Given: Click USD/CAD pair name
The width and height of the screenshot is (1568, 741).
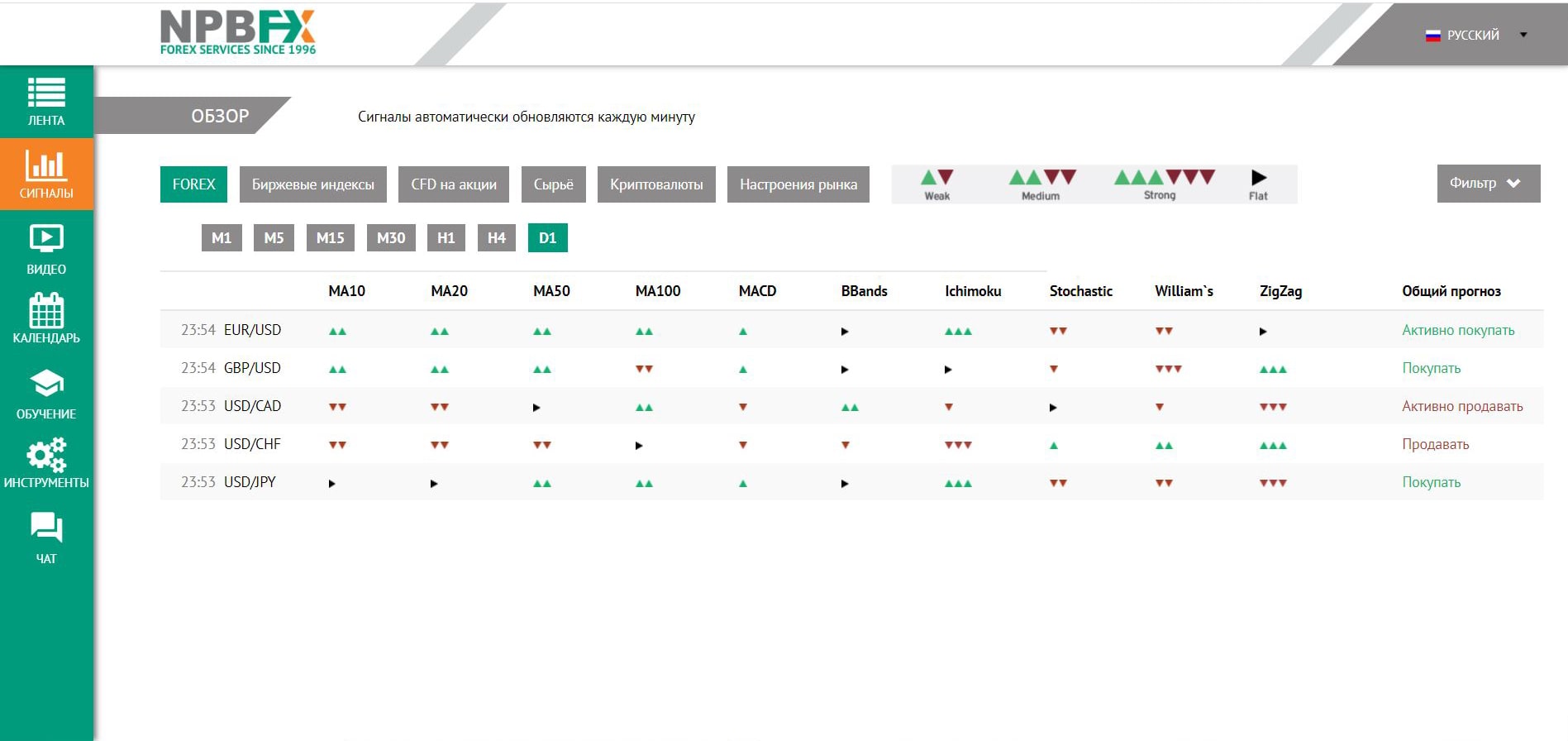Looking at the screenshot, I should click(252, 406).
